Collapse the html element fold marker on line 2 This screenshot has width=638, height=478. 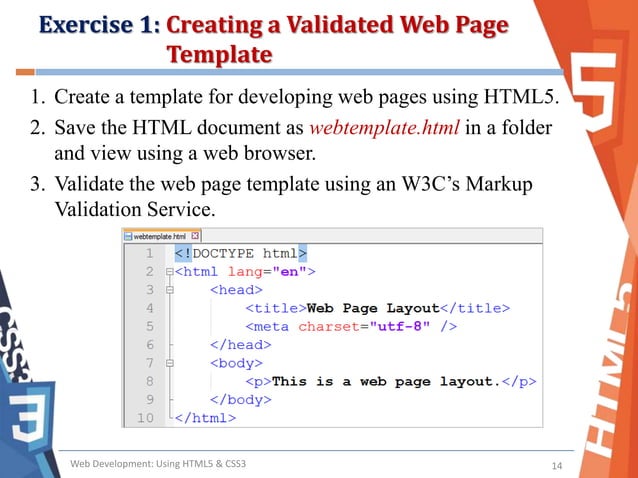pos(170,272)
